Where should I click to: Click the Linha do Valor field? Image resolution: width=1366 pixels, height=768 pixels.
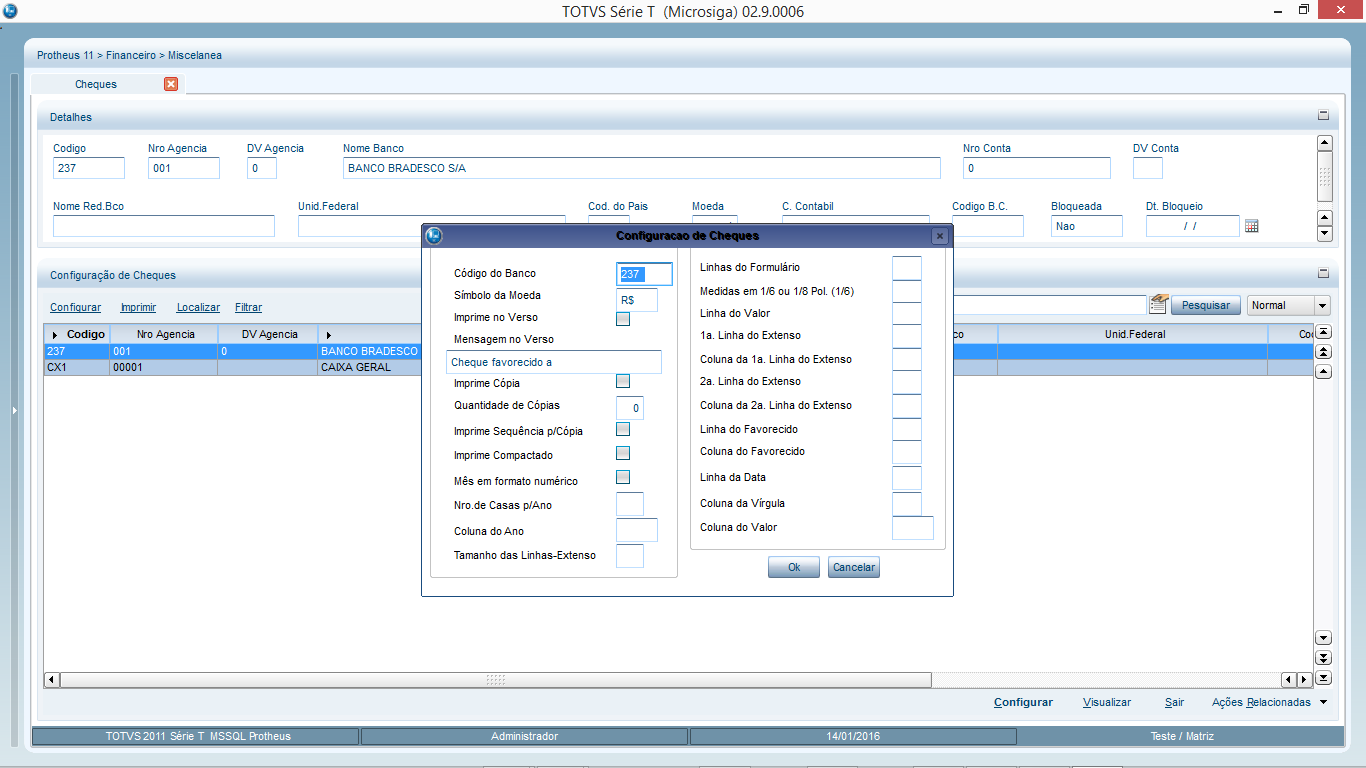tap(907, 313)
